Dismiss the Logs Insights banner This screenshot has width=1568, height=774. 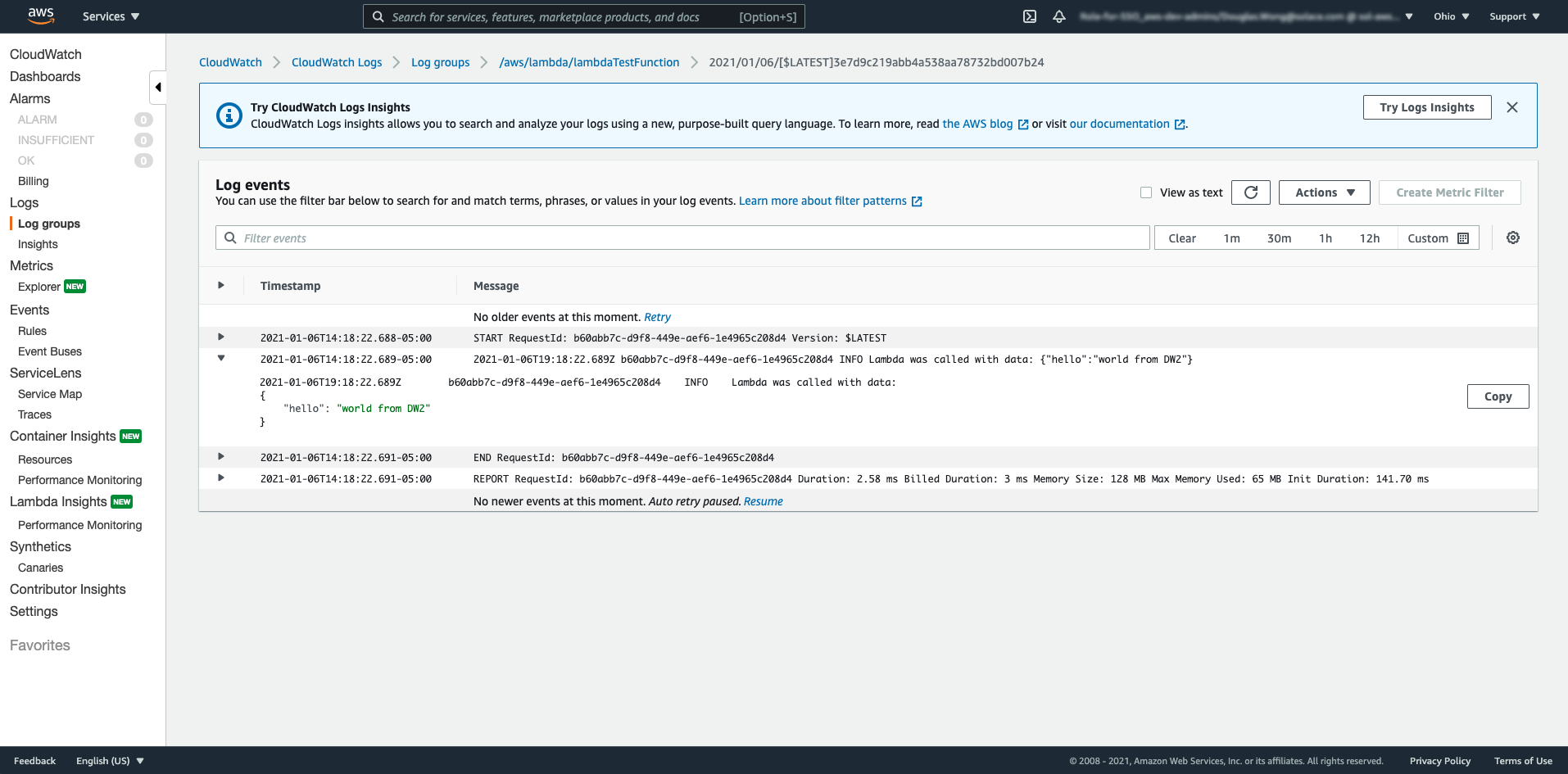pos(1512,107)
